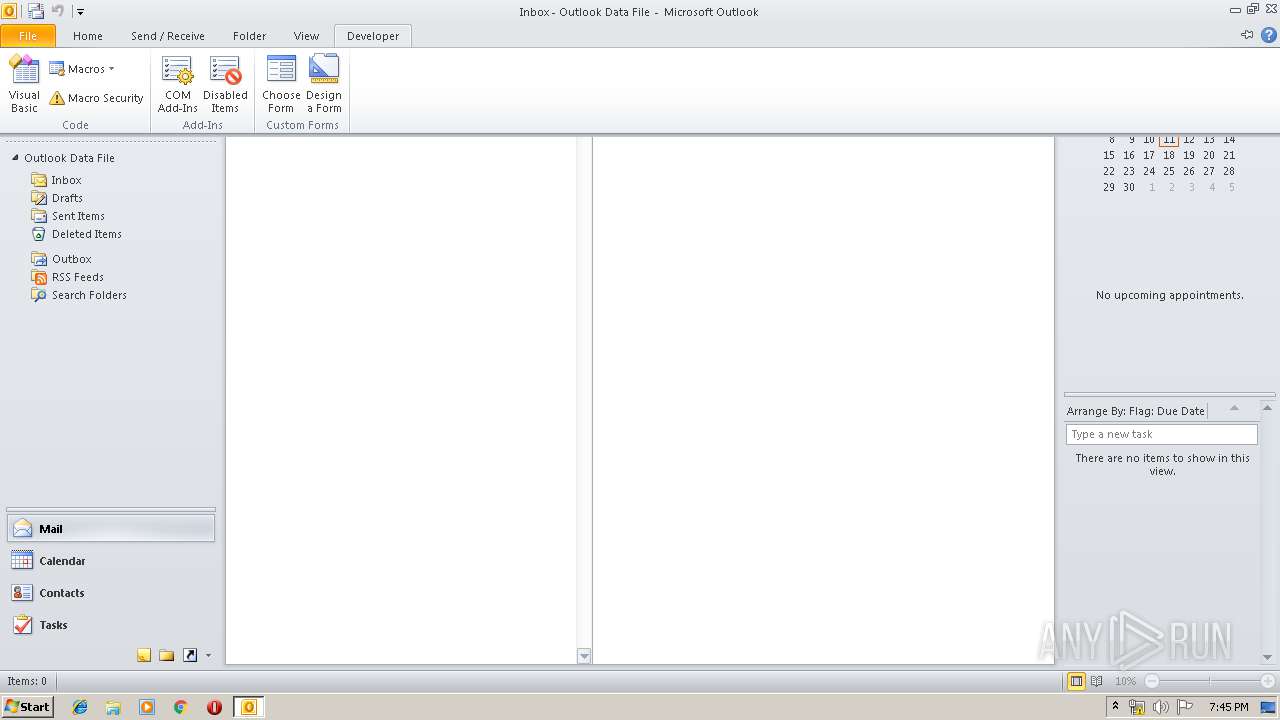The width and height of the screenshot is (1280, 720).
Task: Show hidden system tray icons
Action: 1115,706
